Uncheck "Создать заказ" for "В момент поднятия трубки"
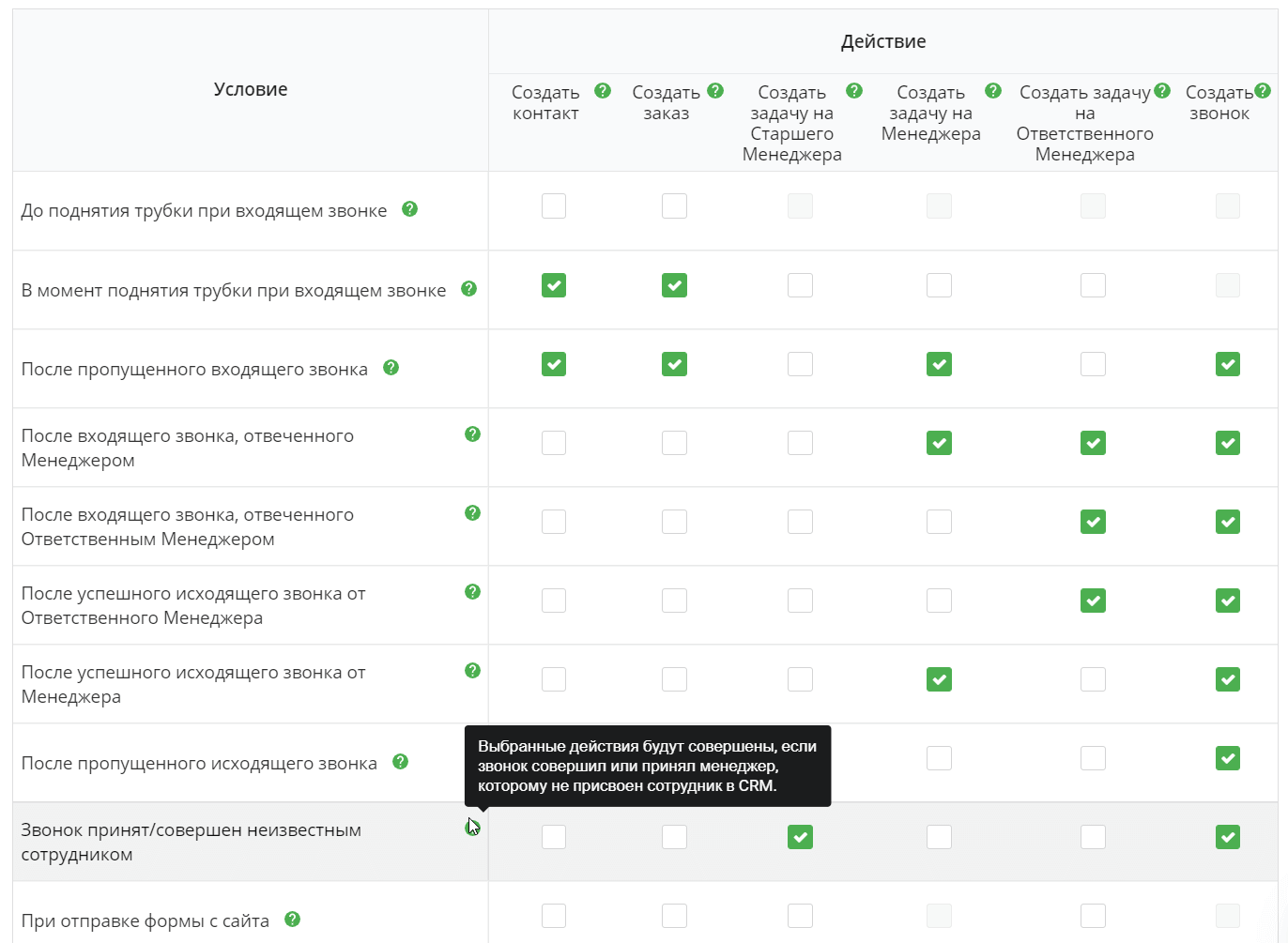 (674, 285)
